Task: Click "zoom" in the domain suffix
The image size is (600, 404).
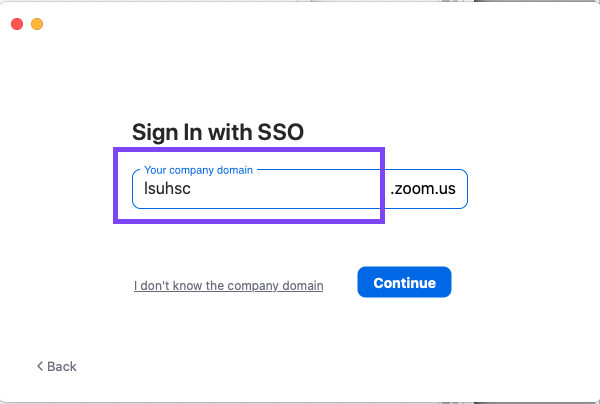Action: coord(420,190)
